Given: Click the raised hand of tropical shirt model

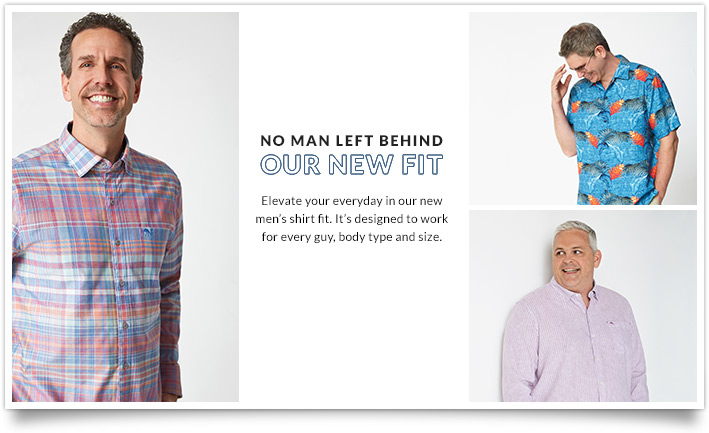Looking at the screenshot, I should coord(561,84).
